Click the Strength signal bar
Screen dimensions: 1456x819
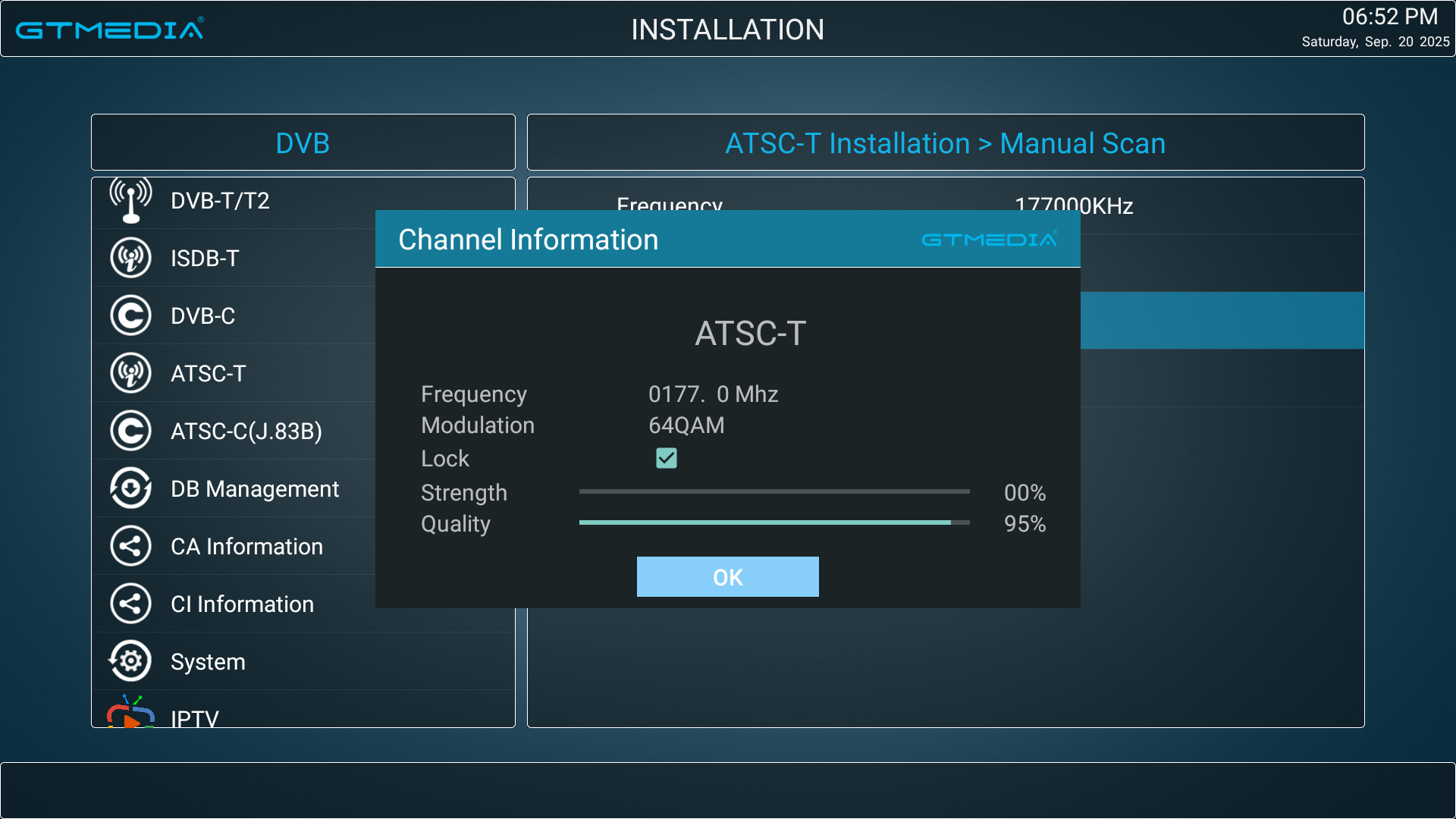(774, 491)
